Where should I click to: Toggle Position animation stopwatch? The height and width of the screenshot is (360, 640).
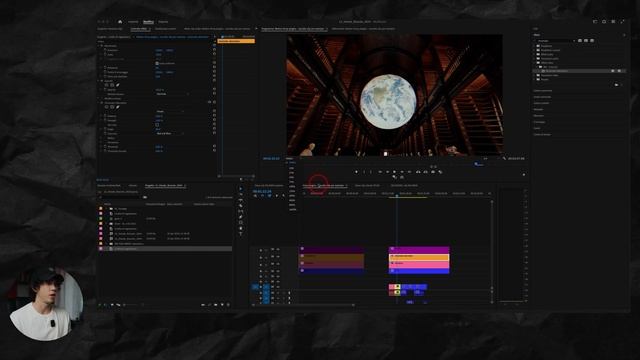pyautogui.click(x=105, y=50)
